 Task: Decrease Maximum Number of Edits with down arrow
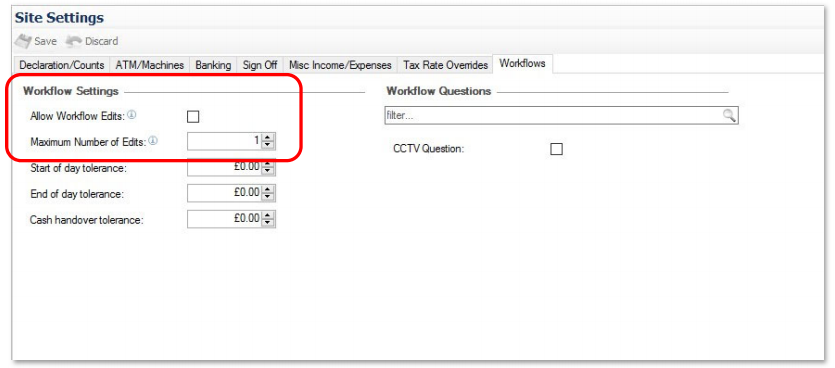point(268,145)
